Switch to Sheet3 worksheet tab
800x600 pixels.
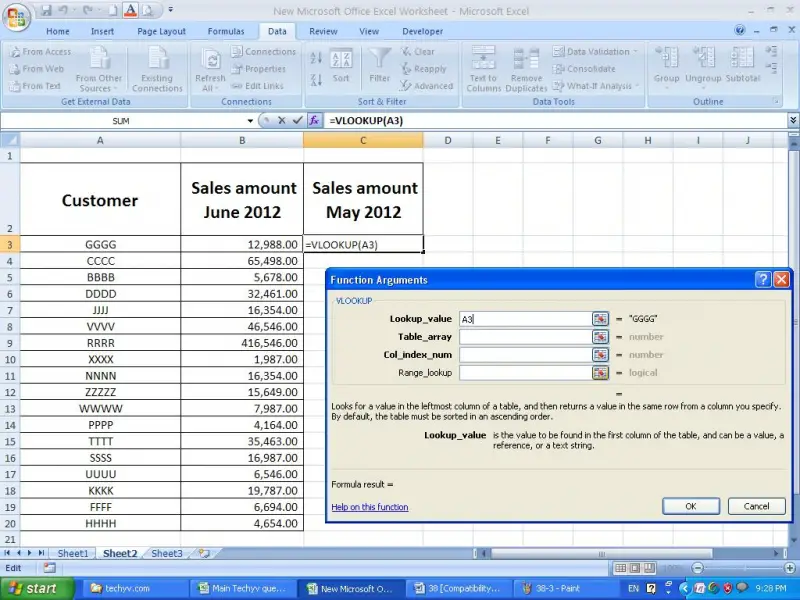point(167,554)
